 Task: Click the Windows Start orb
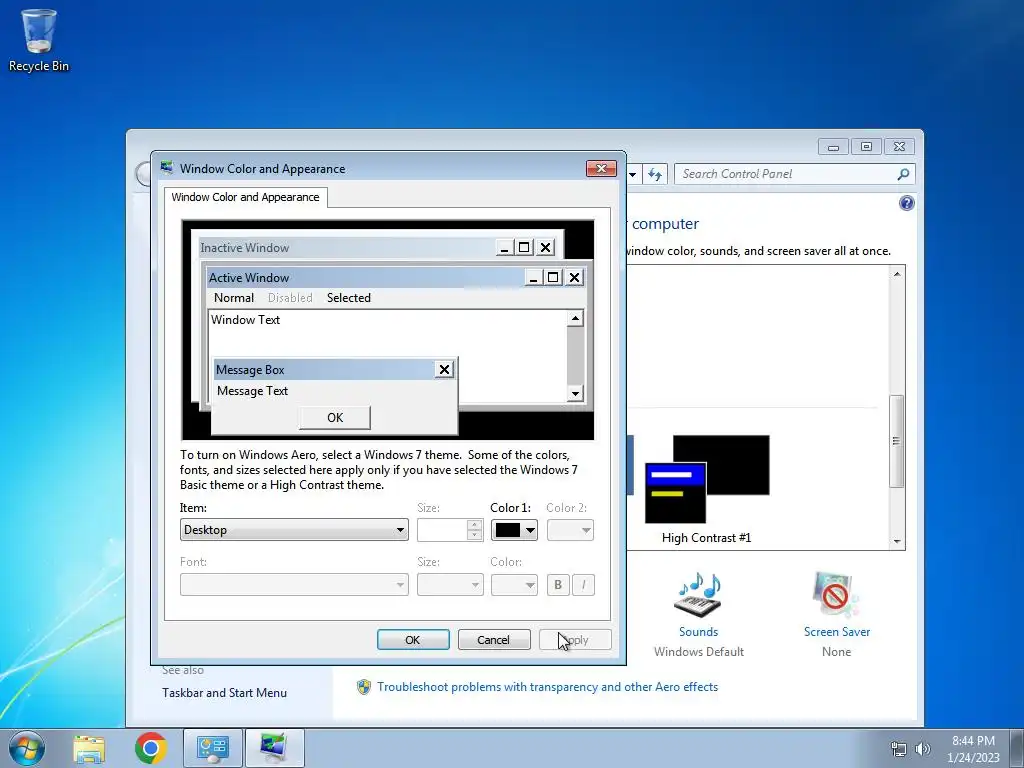point(27,748)
